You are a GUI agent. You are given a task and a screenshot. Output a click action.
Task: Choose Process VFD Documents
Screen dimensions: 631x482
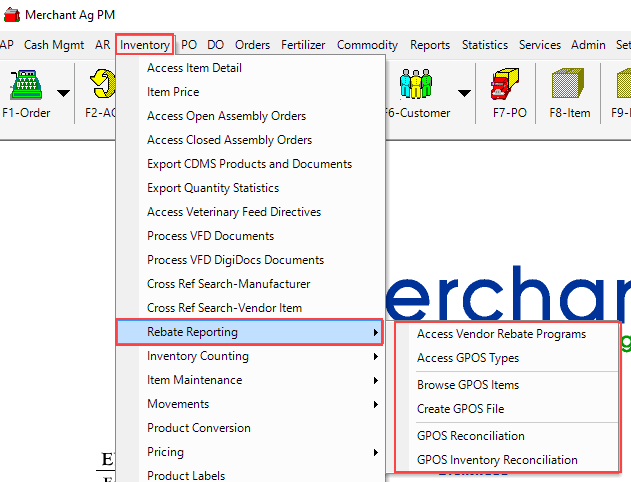coord(210,236)
